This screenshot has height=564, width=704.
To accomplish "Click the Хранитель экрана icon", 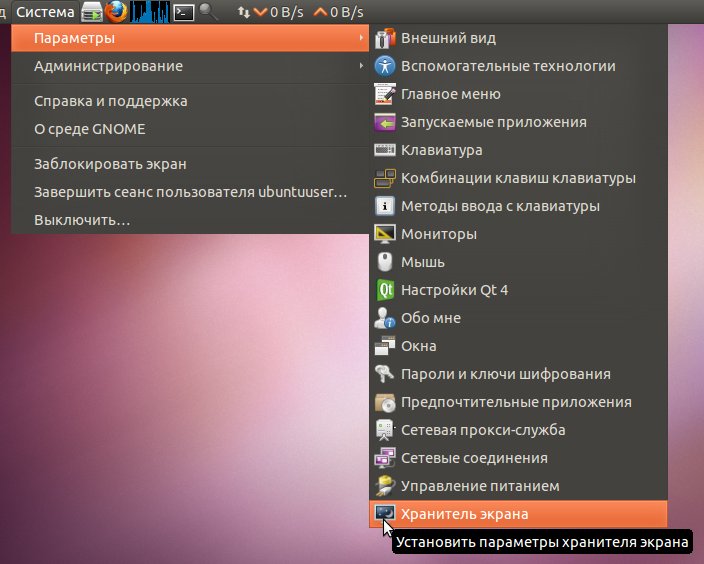I will [x=385, y=513].
